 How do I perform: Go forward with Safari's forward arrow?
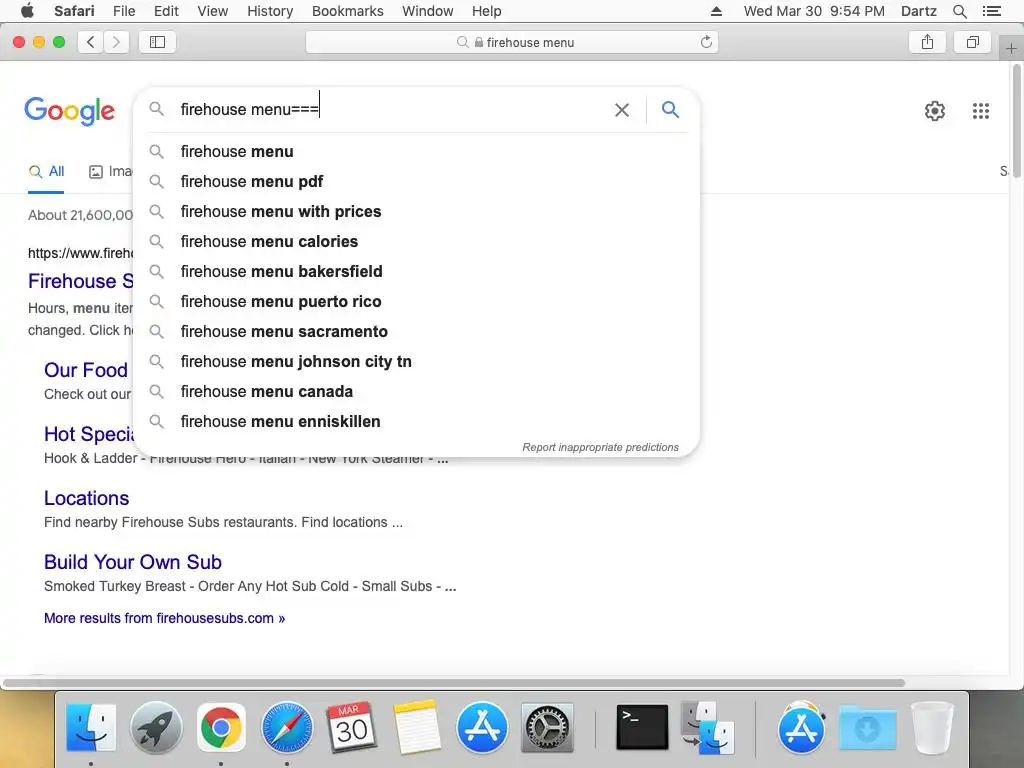click(116, 42)
